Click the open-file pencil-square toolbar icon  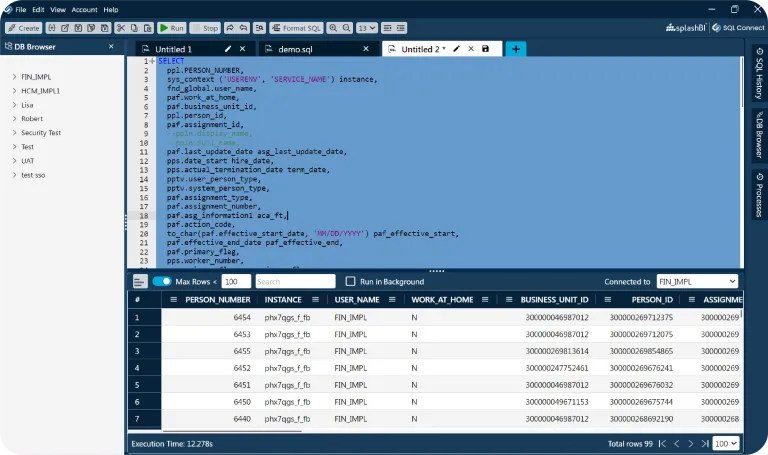65,28
